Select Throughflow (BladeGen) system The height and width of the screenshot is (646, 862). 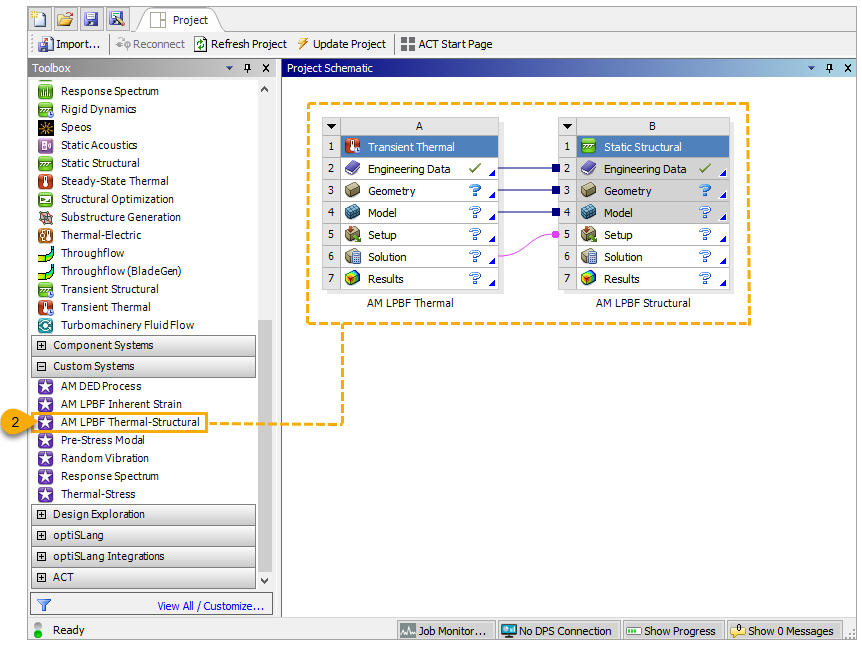pos(110,271)
